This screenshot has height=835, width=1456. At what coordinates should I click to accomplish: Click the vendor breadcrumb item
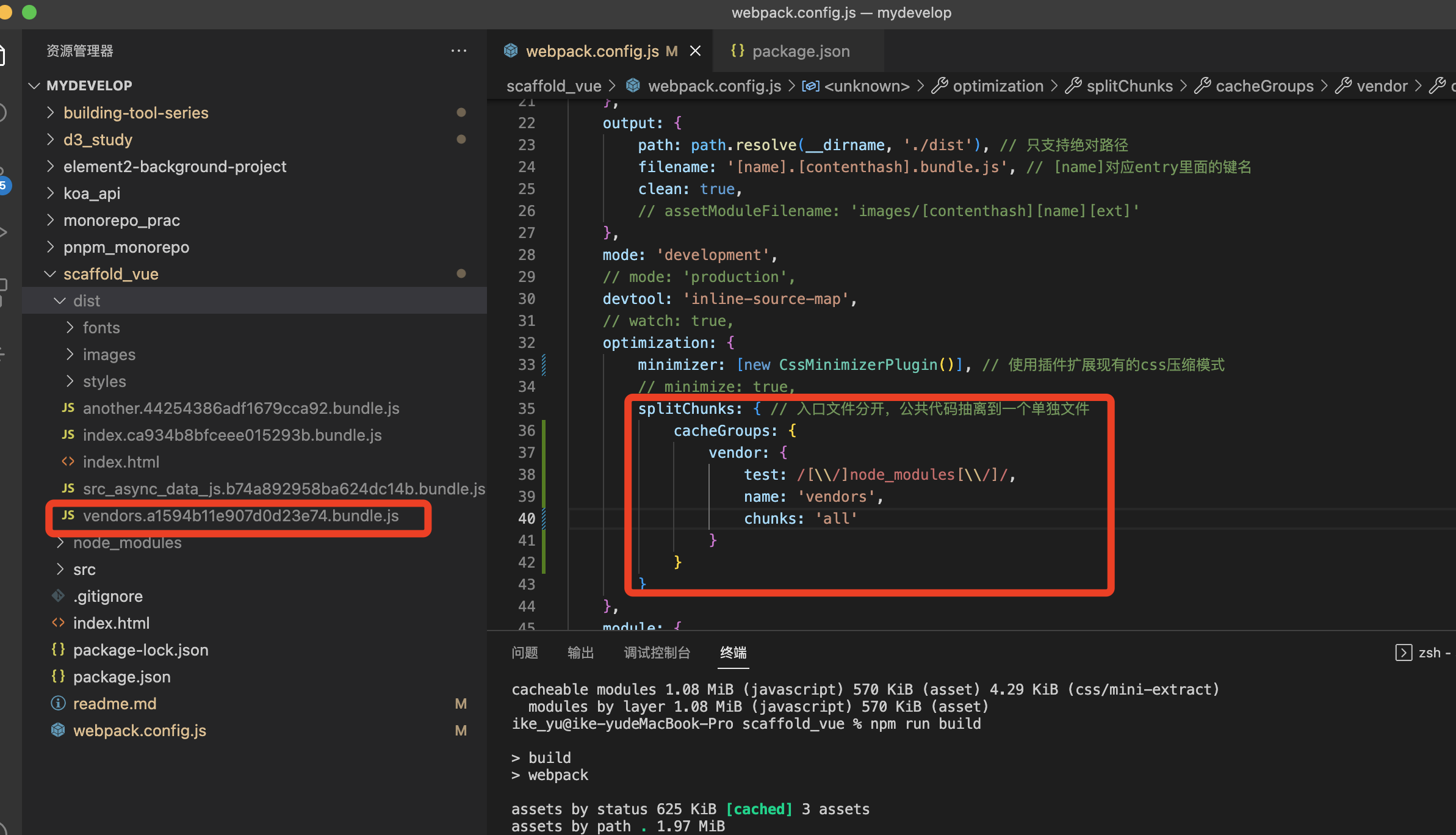pos(1382,86)
